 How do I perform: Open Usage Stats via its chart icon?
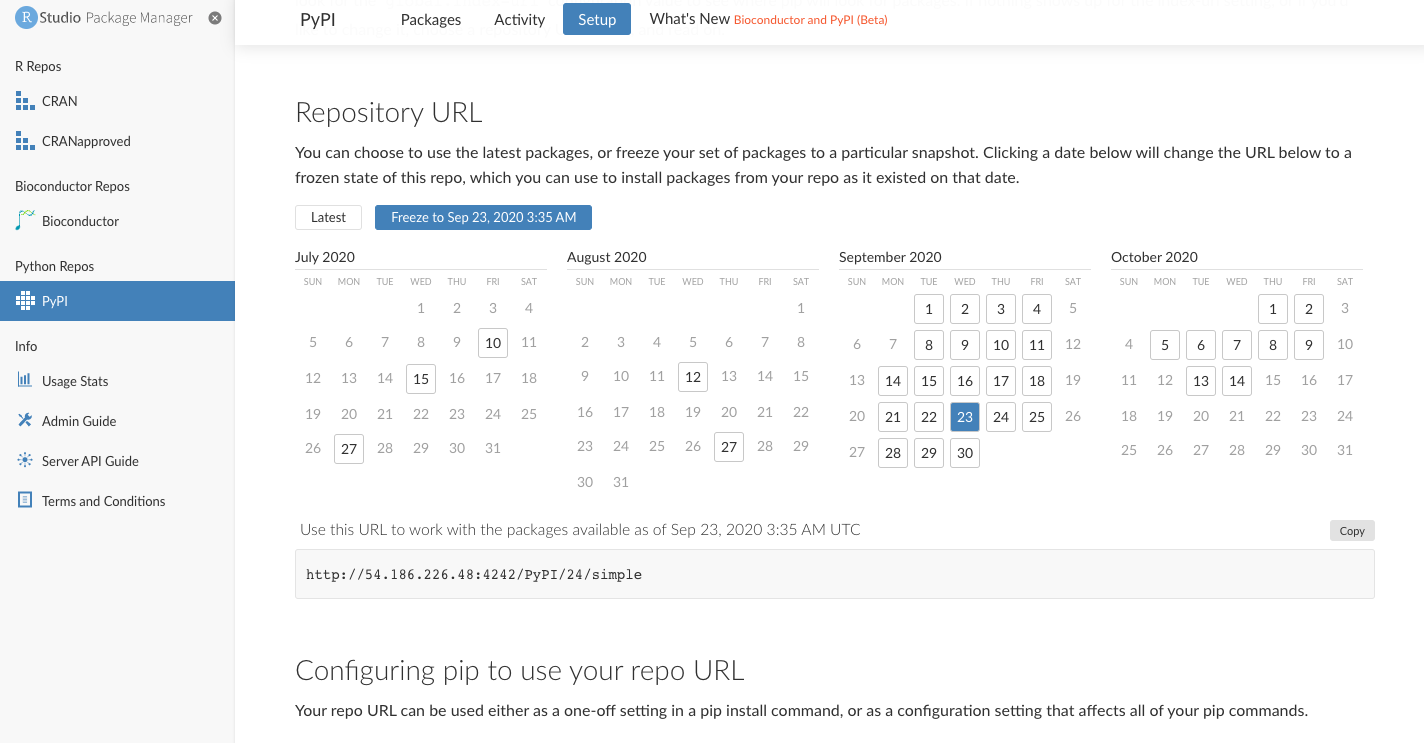pyautogui.click(x=25, y=381)
